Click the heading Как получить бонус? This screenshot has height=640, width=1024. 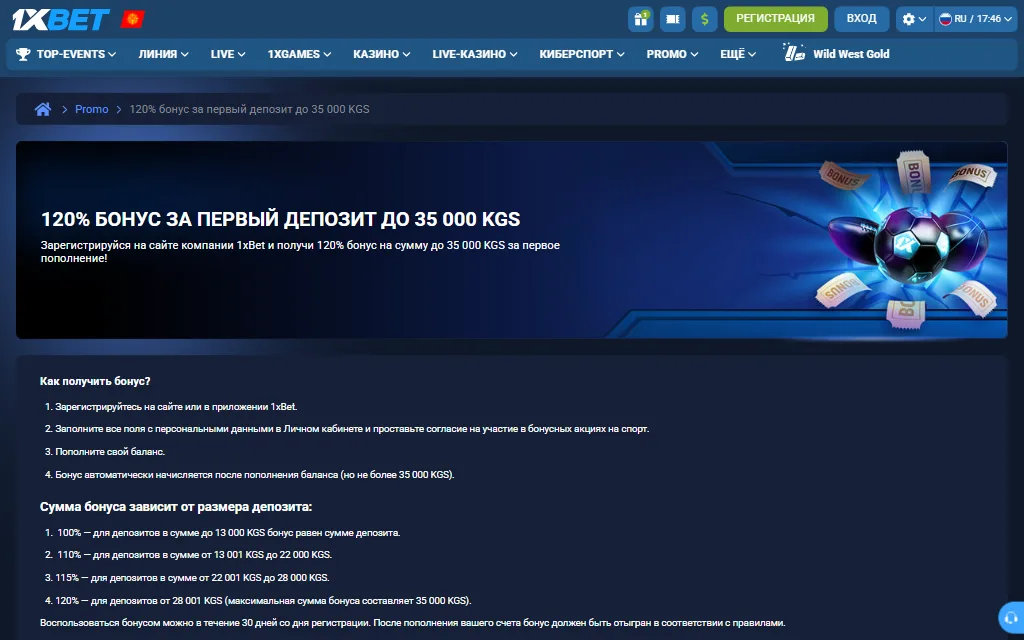coord(95,381)
